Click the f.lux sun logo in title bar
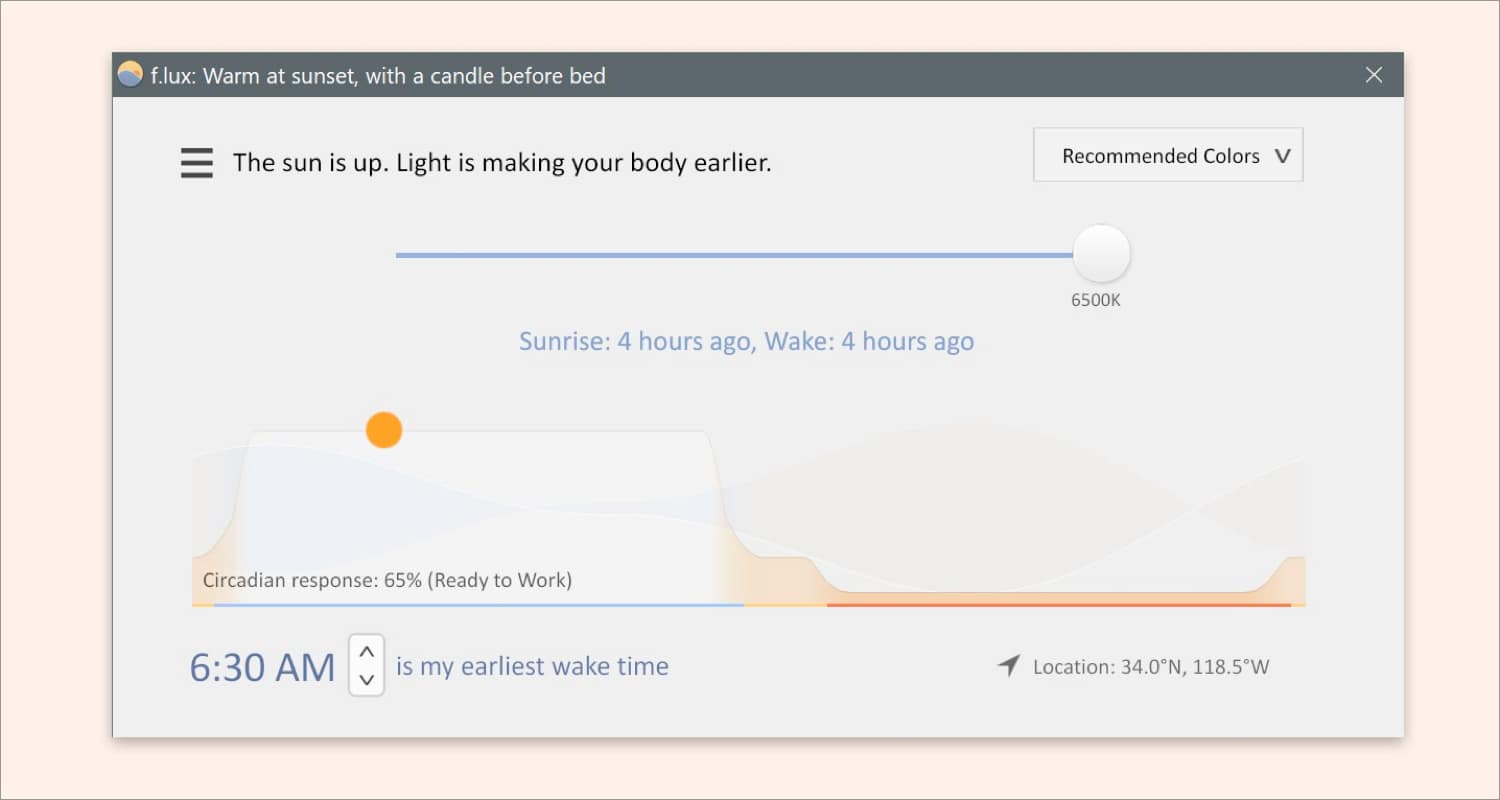The width and height of the screenshot is (1500, 800). coord(130,75)
